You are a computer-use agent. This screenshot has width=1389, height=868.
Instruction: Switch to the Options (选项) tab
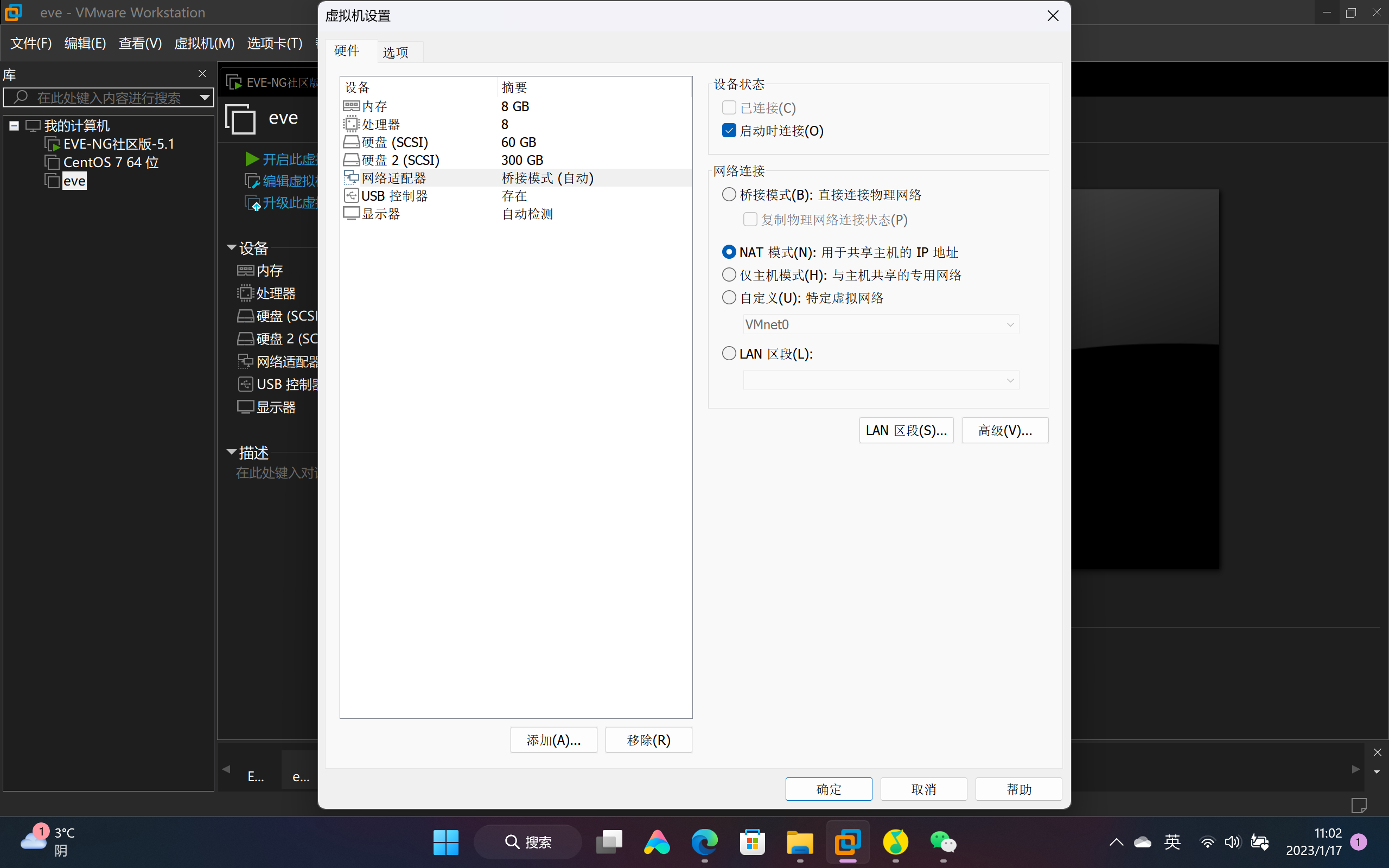[396, 52]
